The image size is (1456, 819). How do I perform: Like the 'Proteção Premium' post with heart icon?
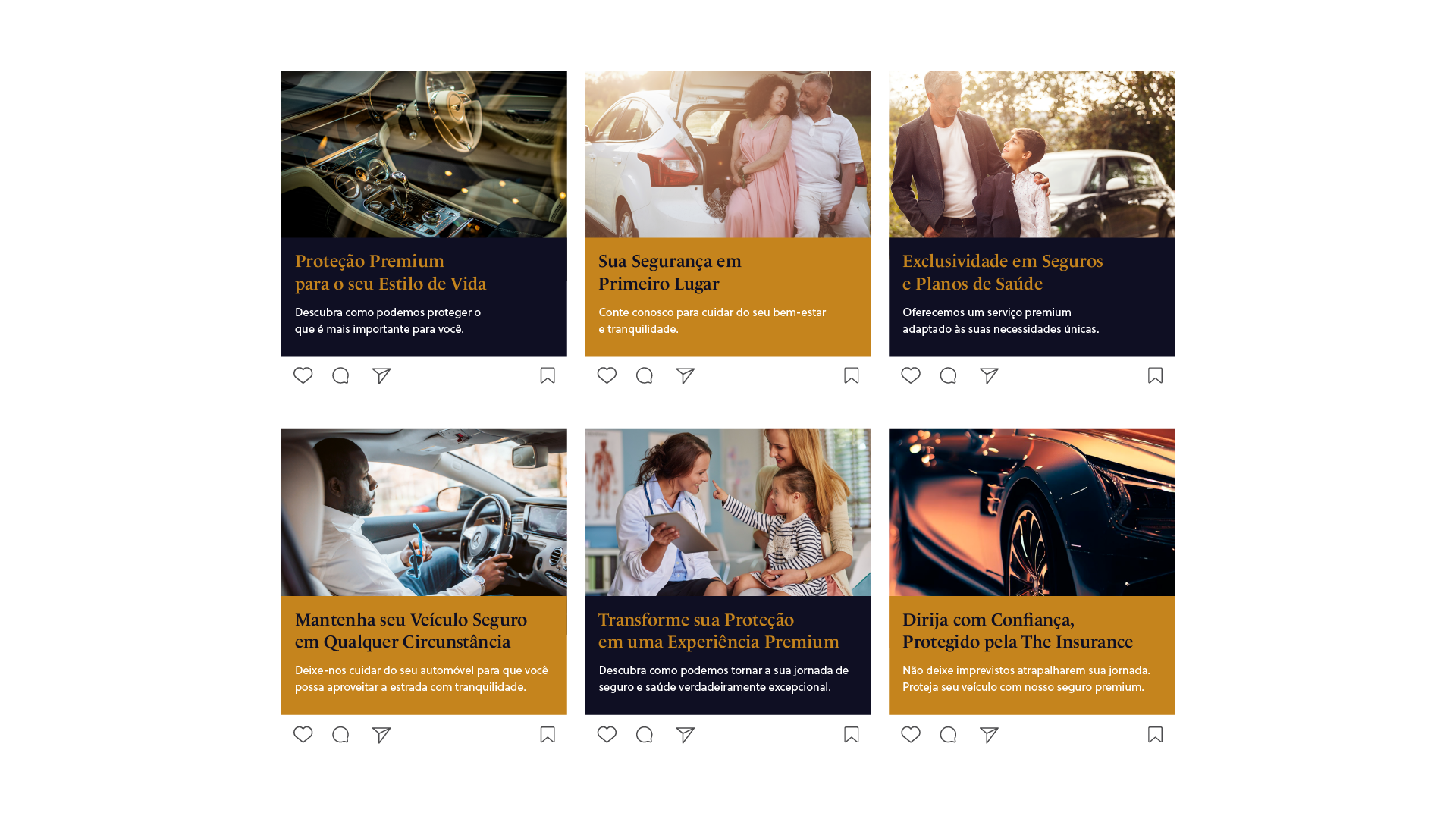click(303, 375)
